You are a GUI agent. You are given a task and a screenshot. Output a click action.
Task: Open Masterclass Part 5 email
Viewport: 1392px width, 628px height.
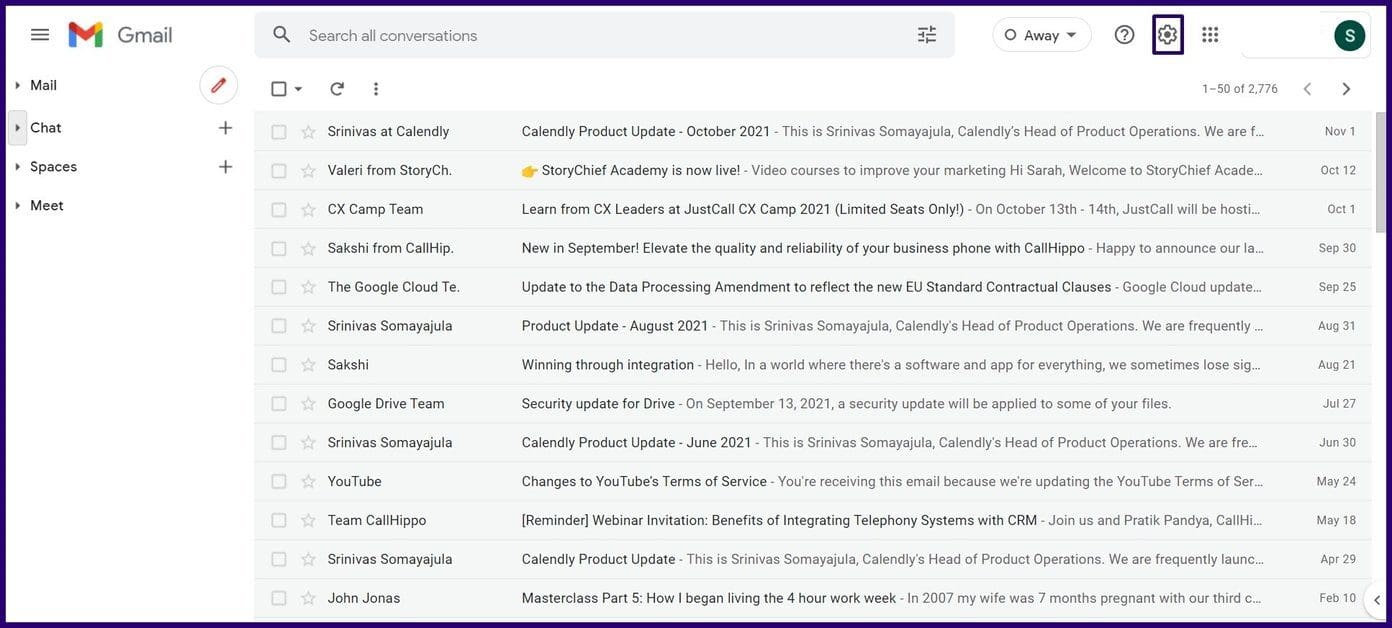coord(813,599)
